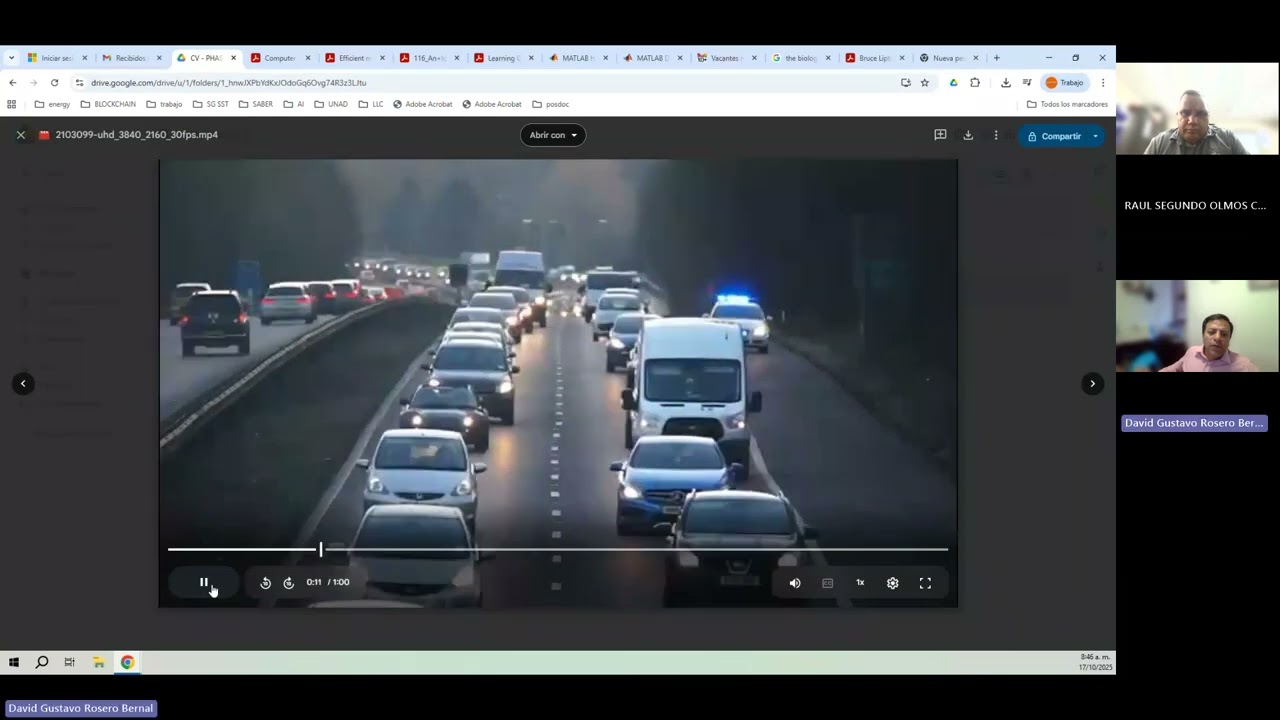Mute the video volume

(x=795, y=583)
